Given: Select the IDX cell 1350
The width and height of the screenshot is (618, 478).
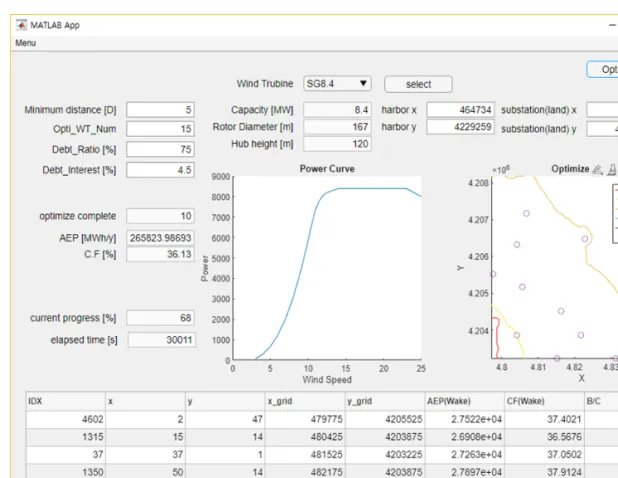Looking at the screenshot, I should [66, 472].
